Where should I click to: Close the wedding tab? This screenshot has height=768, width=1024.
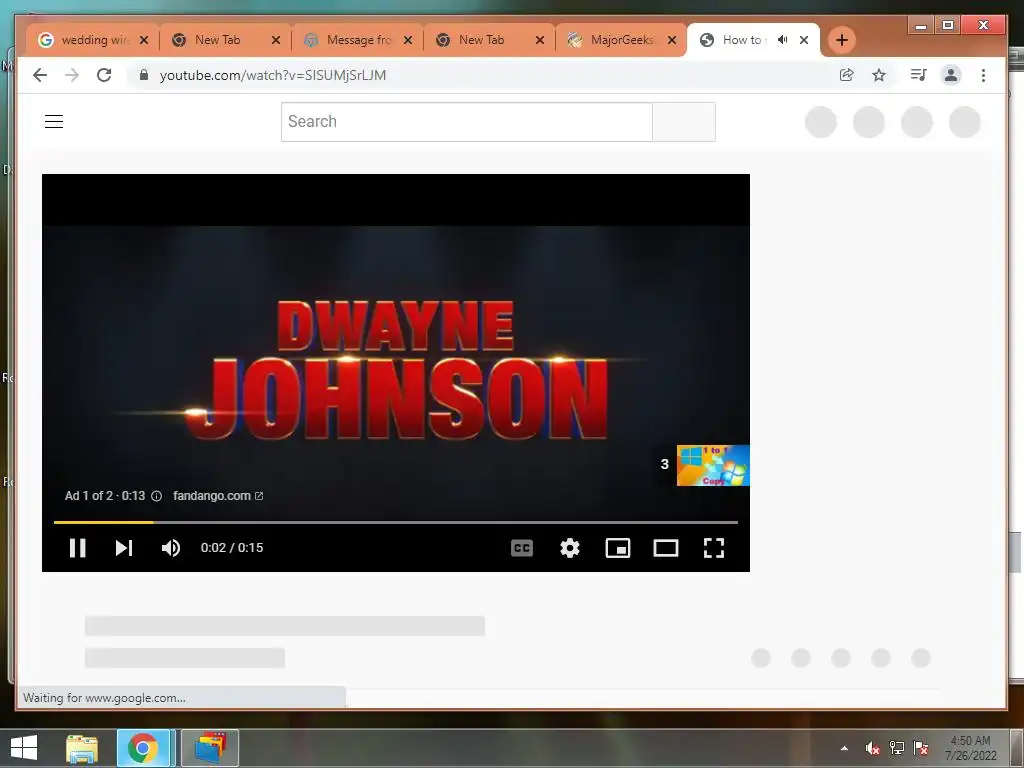[144, 40]
